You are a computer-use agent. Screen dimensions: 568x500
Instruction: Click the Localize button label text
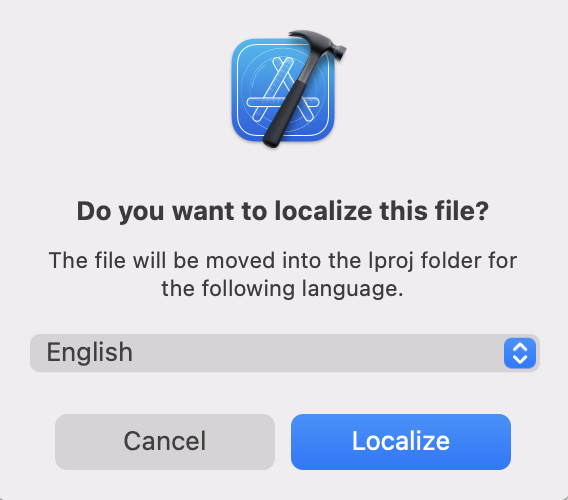pos(401,441)
